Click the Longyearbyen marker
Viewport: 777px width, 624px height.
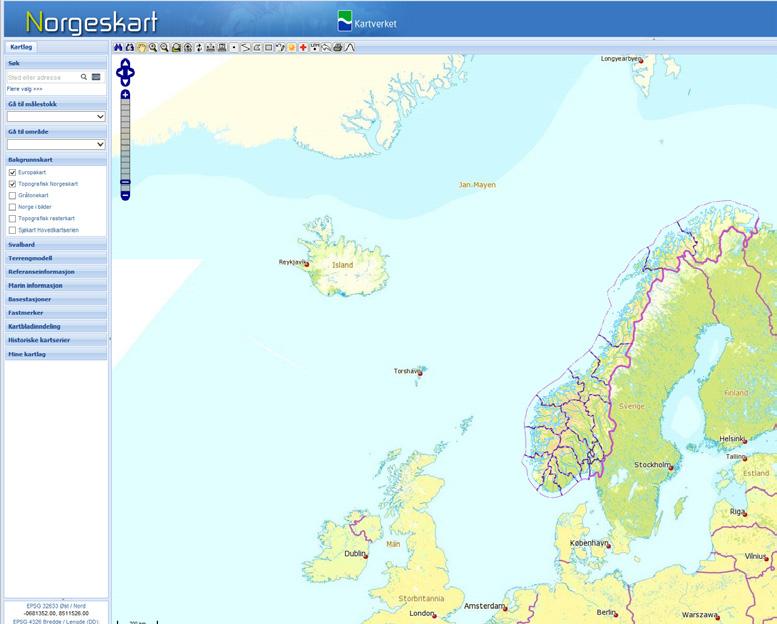click(641, 60)
